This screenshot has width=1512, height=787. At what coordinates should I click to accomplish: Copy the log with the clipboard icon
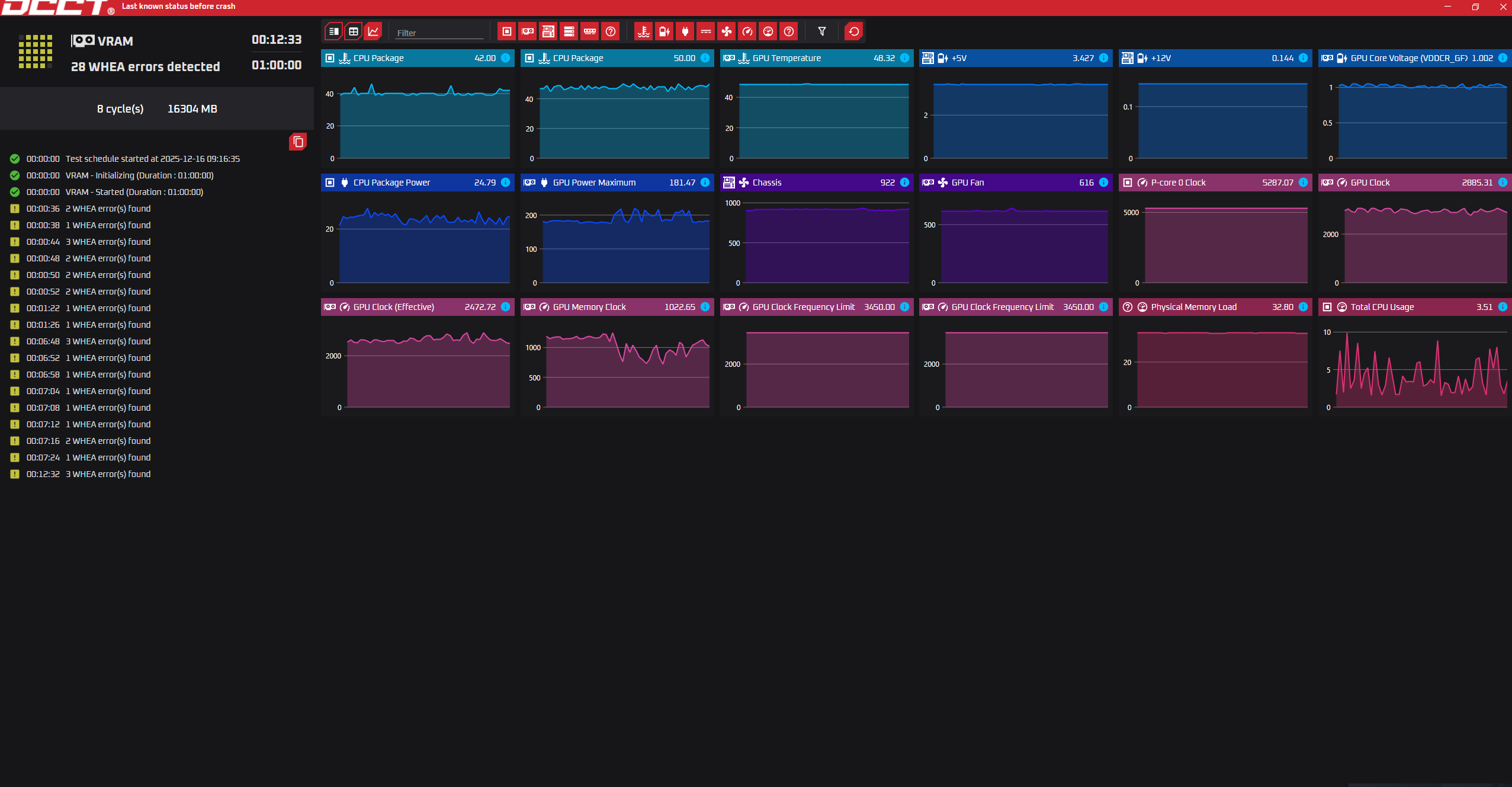(x=298, y=142)
